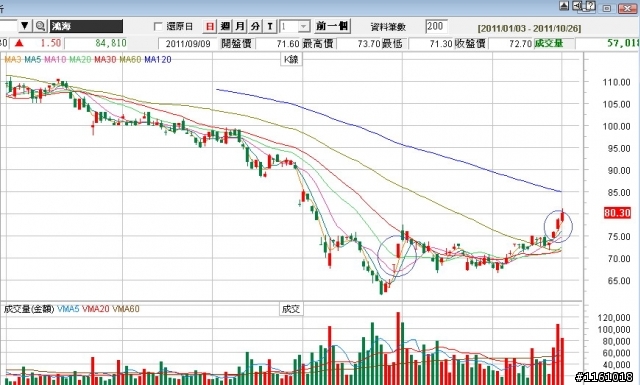Click the current price tag 80.30
Viewport: 640px width, 385px height.
[617, 213]
